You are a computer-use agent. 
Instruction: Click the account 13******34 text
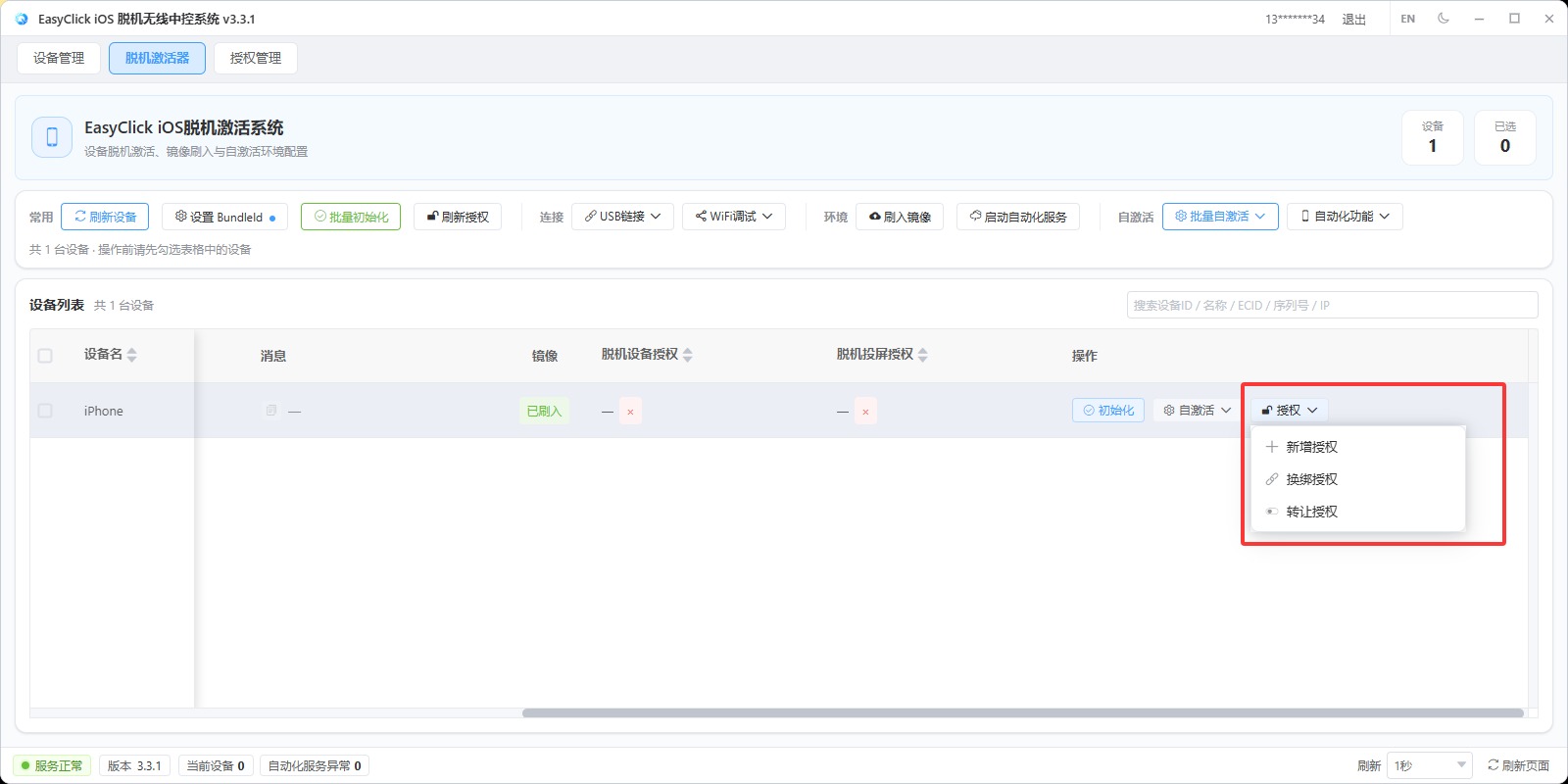pos(1295,20)
